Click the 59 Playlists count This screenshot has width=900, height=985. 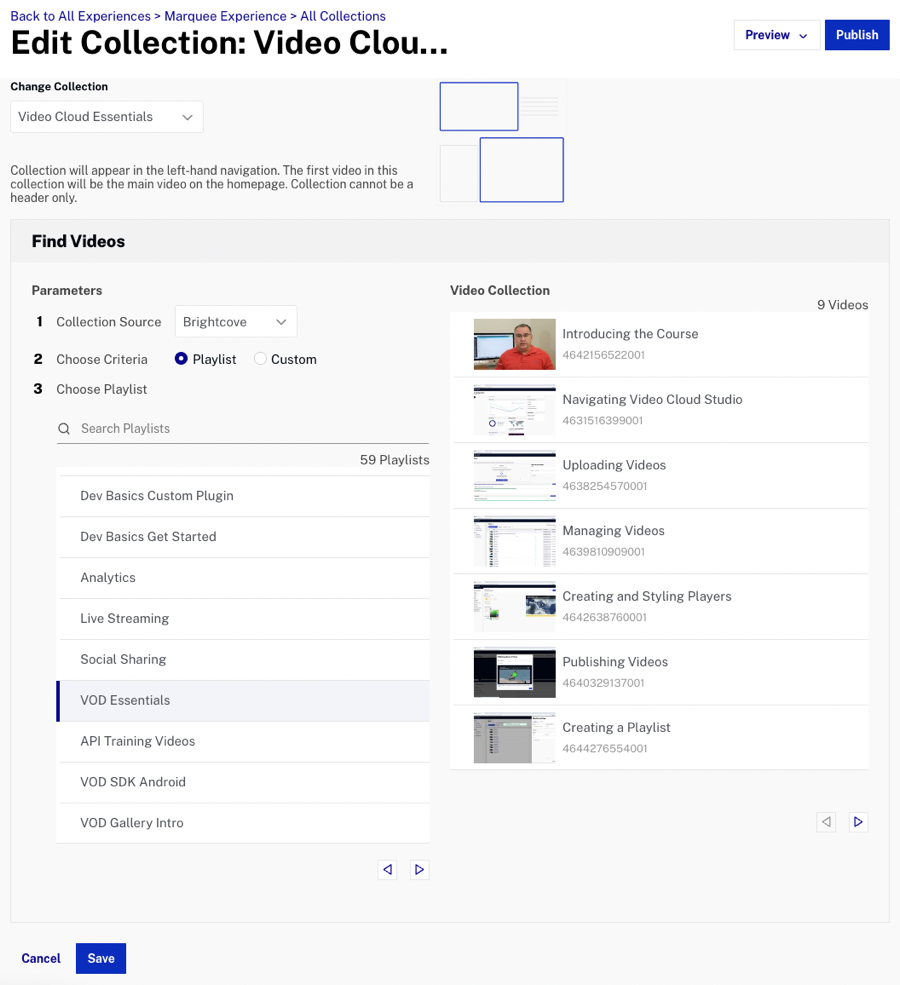(x=394, y=460)
